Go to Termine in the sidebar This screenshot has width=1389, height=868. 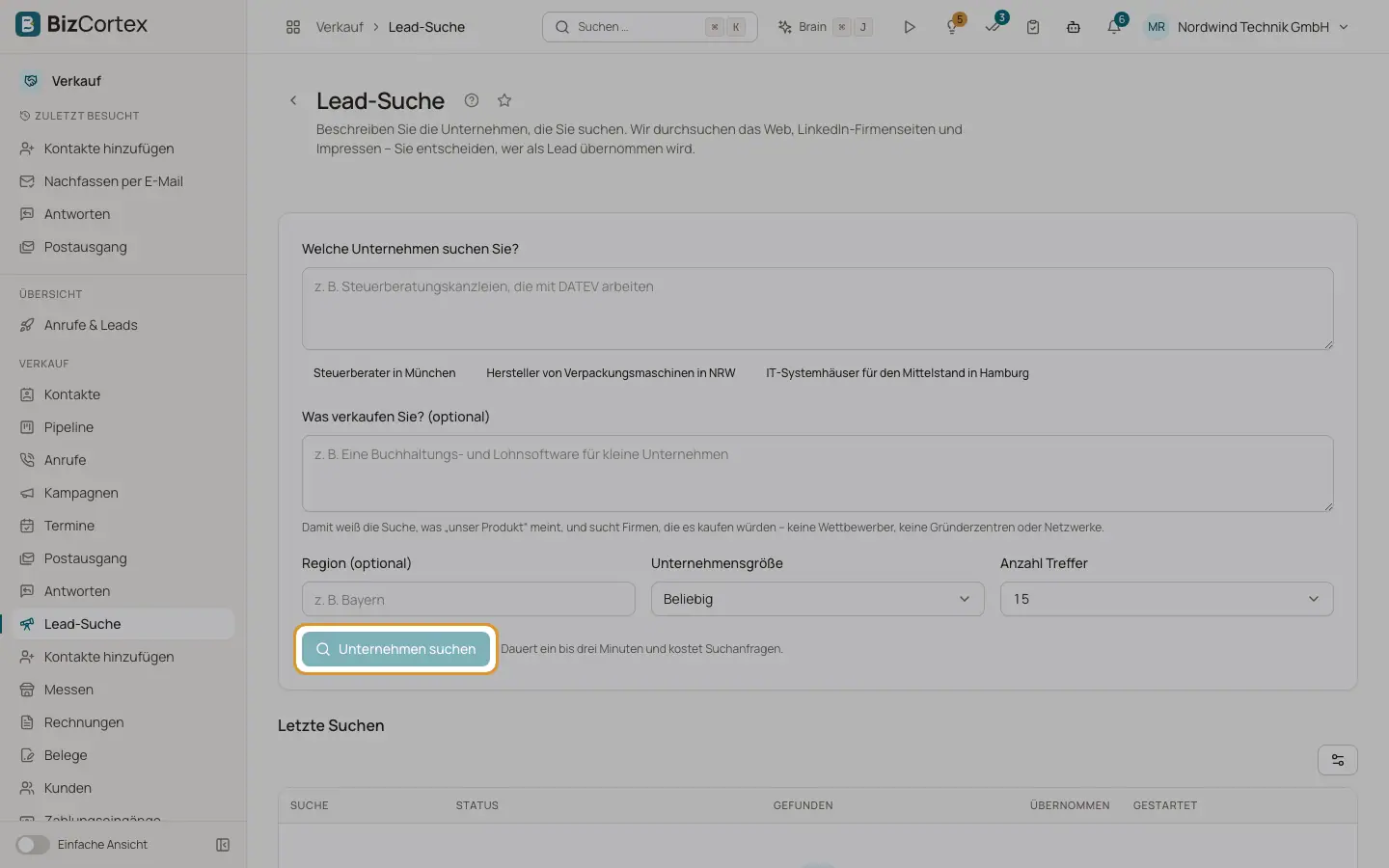(x=69, y=526)
